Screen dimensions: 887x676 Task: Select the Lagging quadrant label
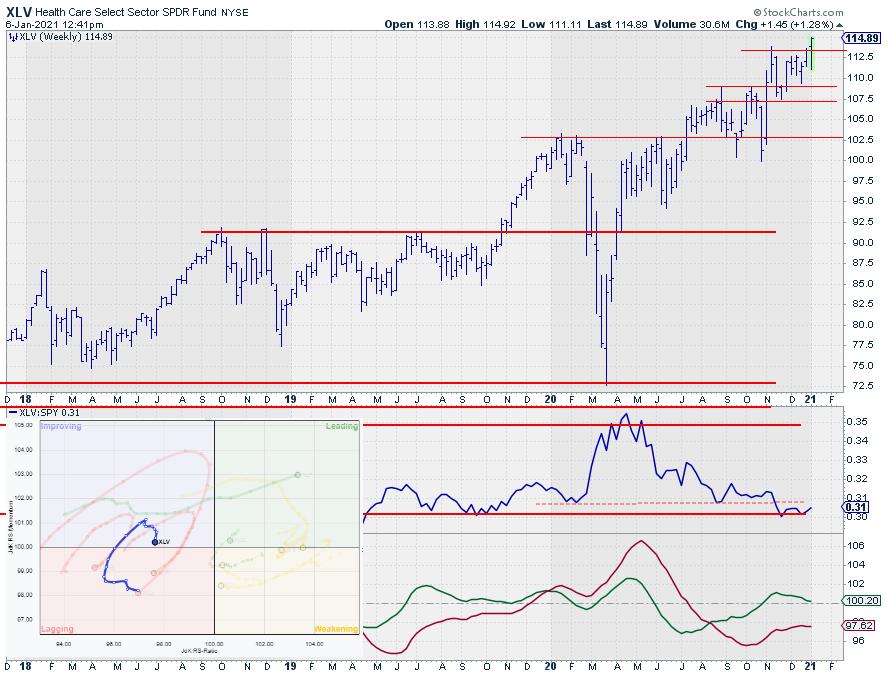coord(57,628)
